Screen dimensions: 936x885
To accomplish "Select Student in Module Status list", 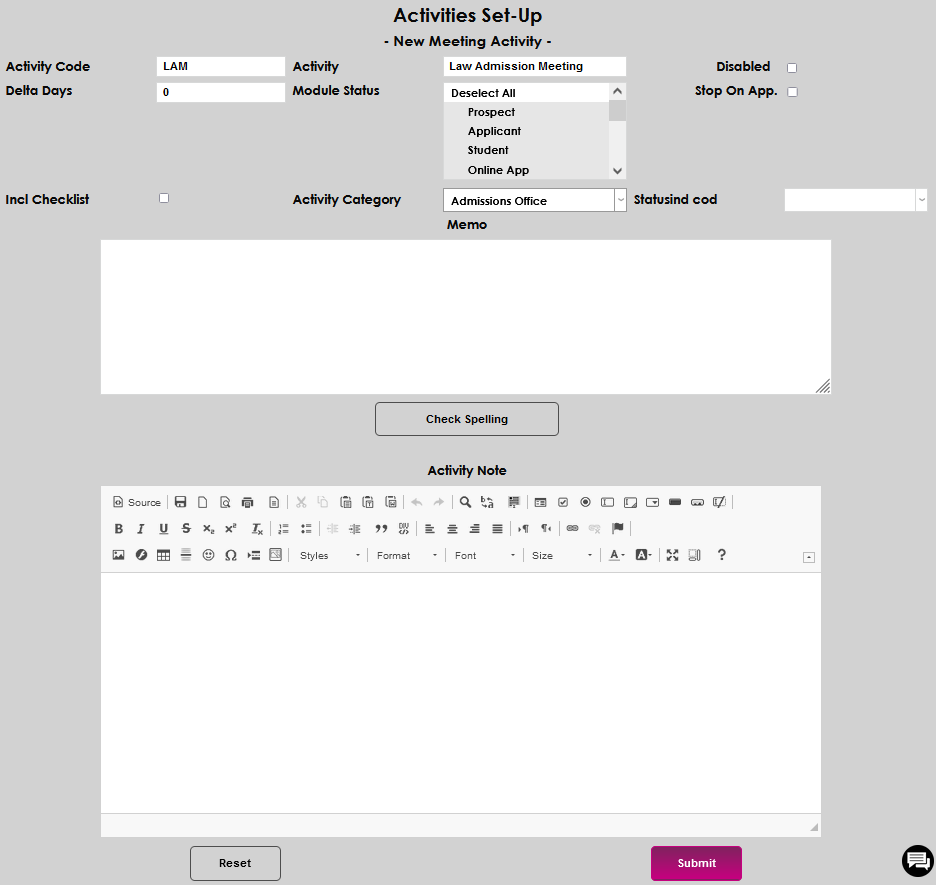I will point(526,150).
